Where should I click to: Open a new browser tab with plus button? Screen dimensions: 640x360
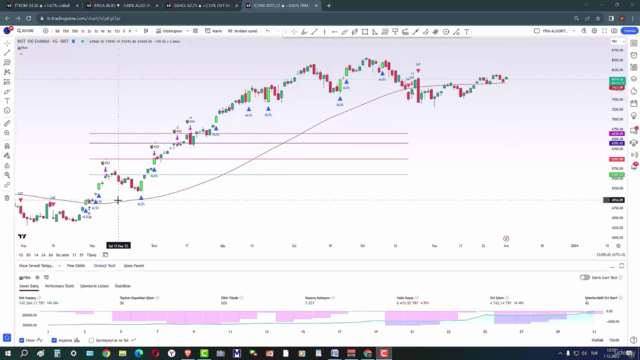point(329,6)
